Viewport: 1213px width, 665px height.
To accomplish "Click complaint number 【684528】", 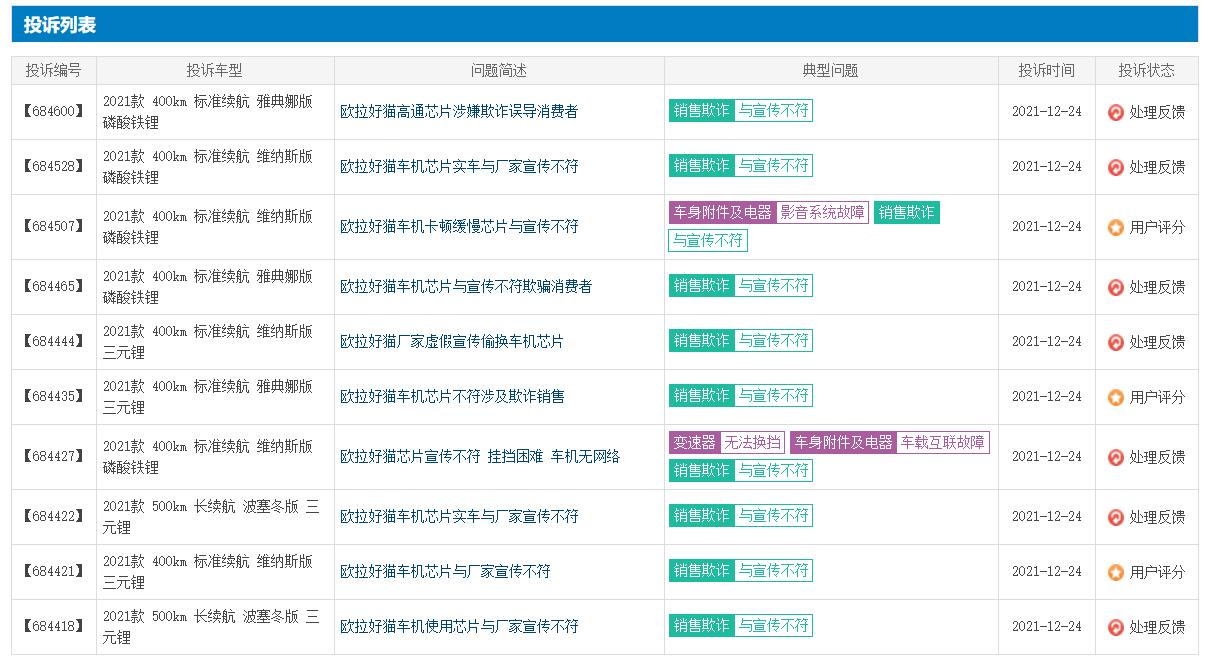I will pos(54,167).
